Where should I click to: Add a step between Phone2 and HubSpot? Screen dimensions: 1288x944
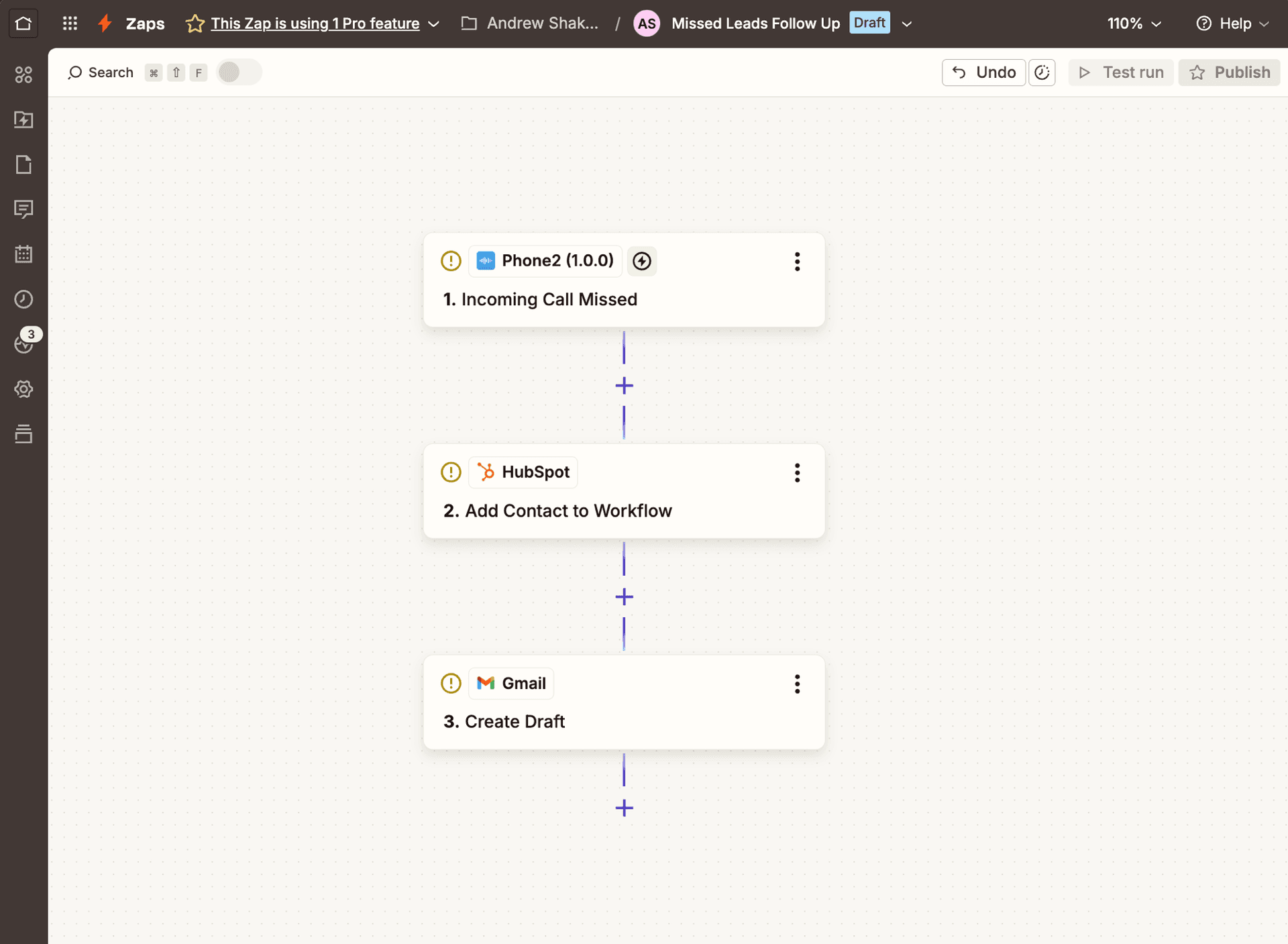pos(624,386)
